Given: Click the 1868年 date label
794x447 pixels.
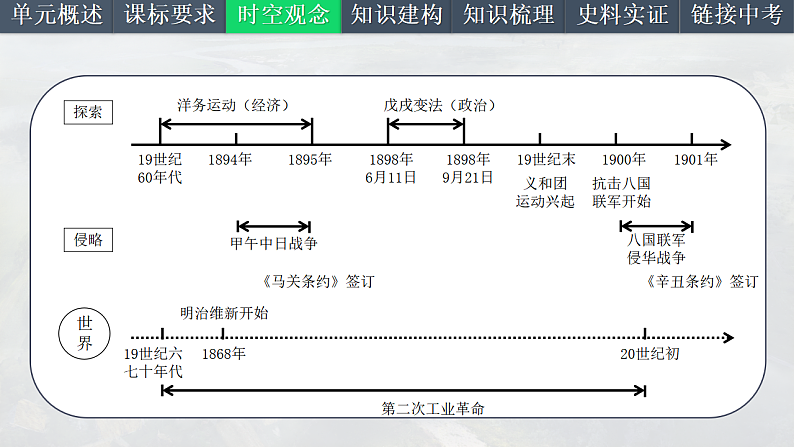Looking at the screenshot, I should (x=224, y=354).
